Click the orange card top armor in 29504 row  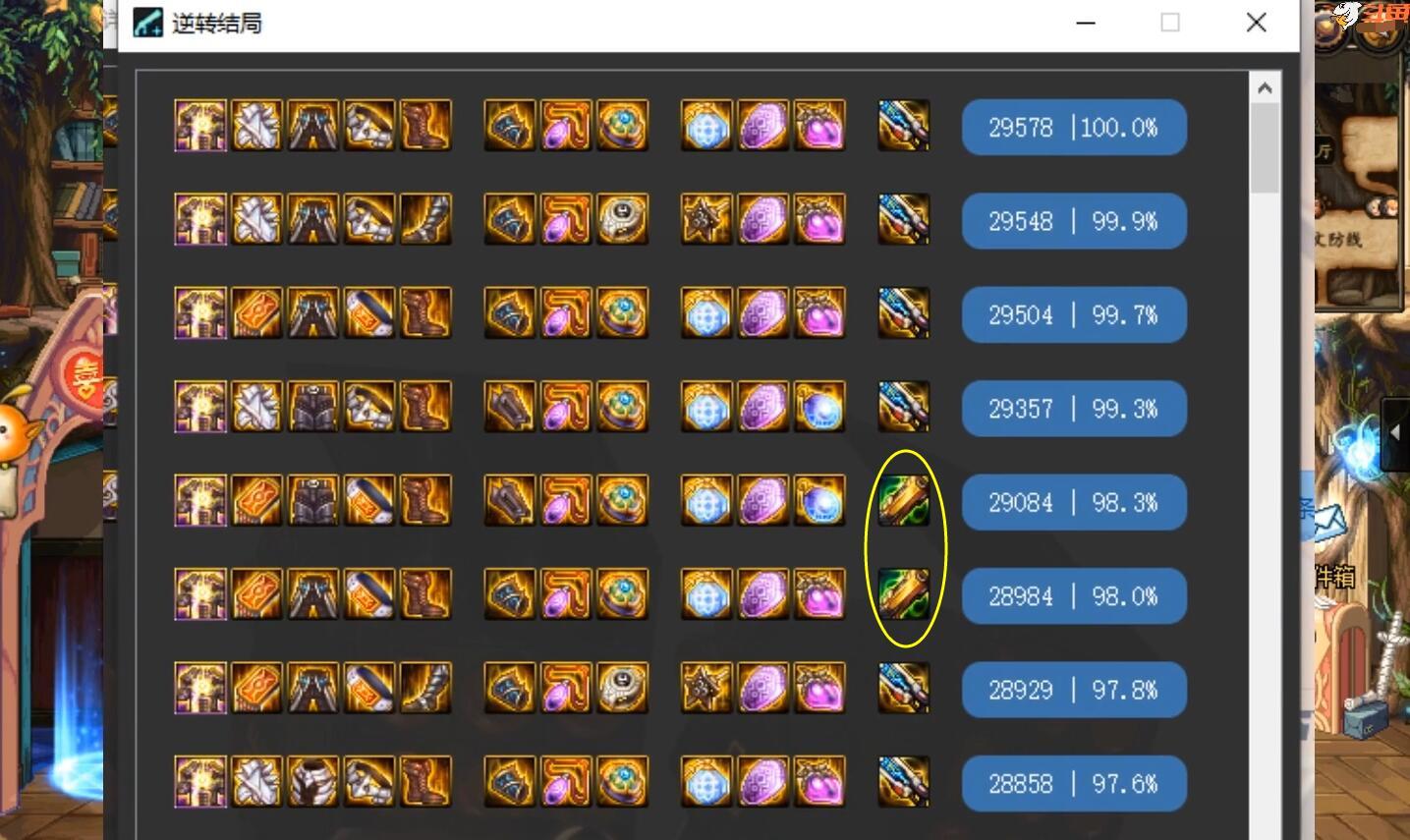[256, 313]
